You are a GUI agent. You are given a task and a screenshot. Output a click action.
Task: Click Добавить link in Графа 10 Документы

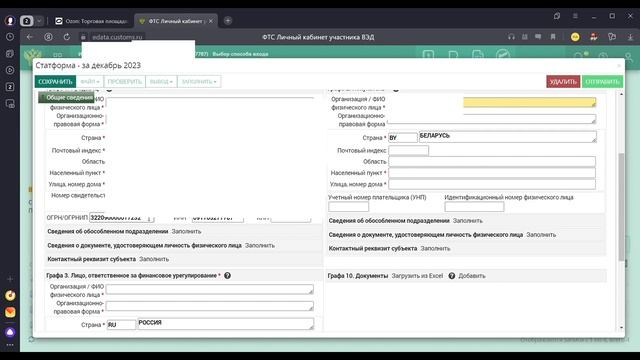(x=472, y=276)
